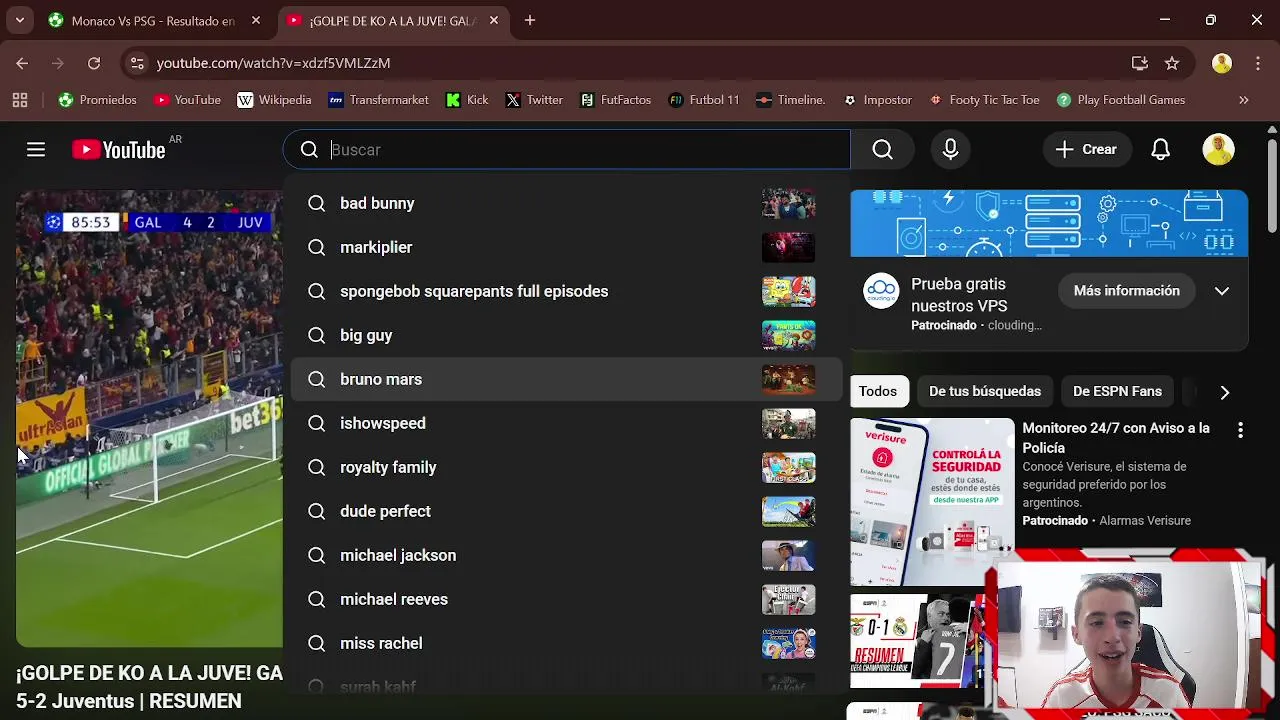The width and height of the screenshot is (1280, 720).
Task: Select the markiplier suggestion
Action: (567, 247)
